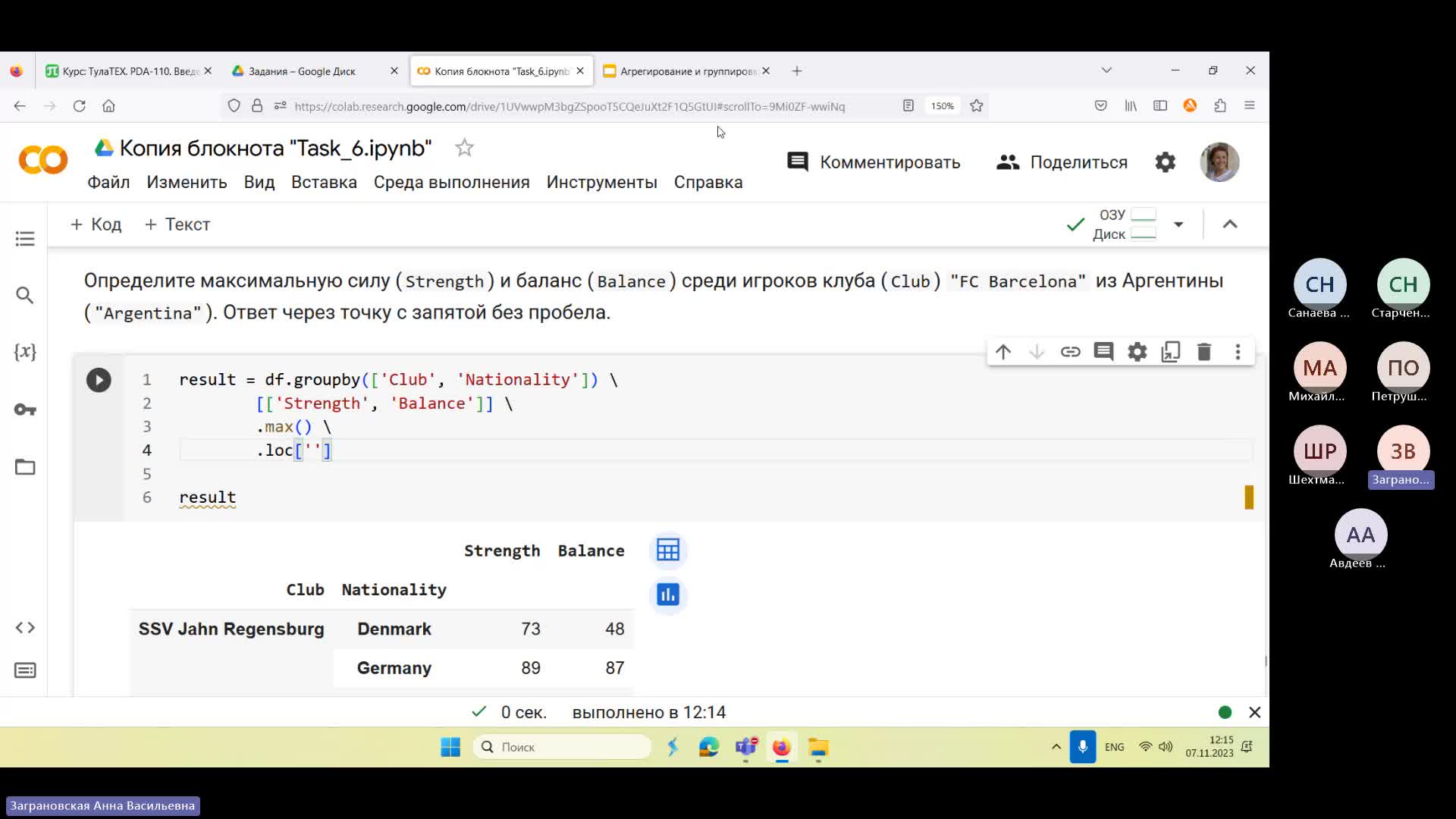Open the search and replace sidebar icon
Image resolution: width=1456 pixels, height=819 pixels.
tap(25, 295)
